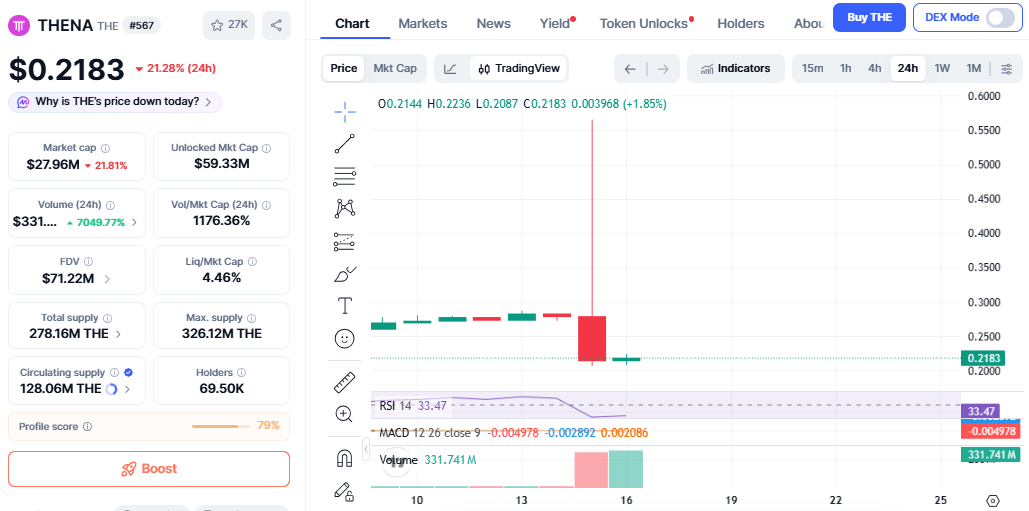
Task: Select the Mkt Cap chart toggle
Action: [395, 68]
